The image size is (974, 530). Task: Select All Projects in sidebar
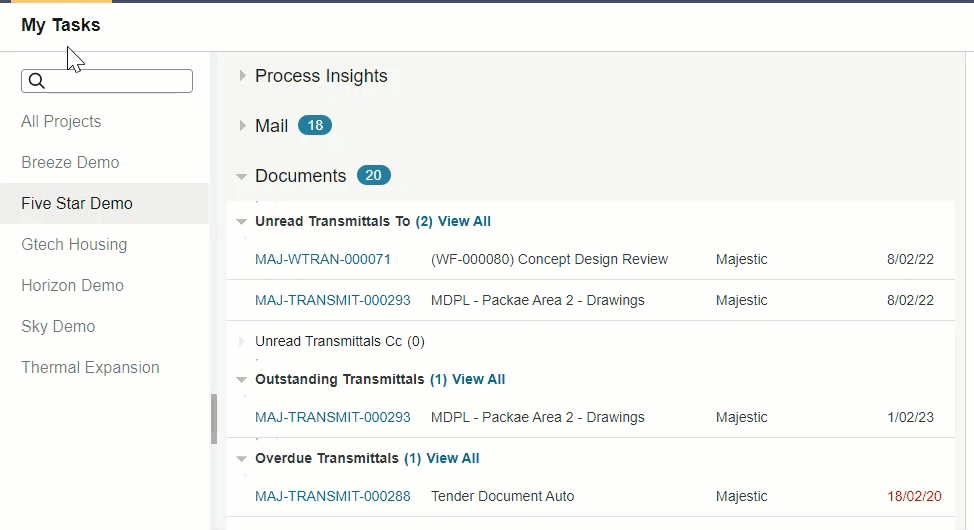click(x=61, y=121)
